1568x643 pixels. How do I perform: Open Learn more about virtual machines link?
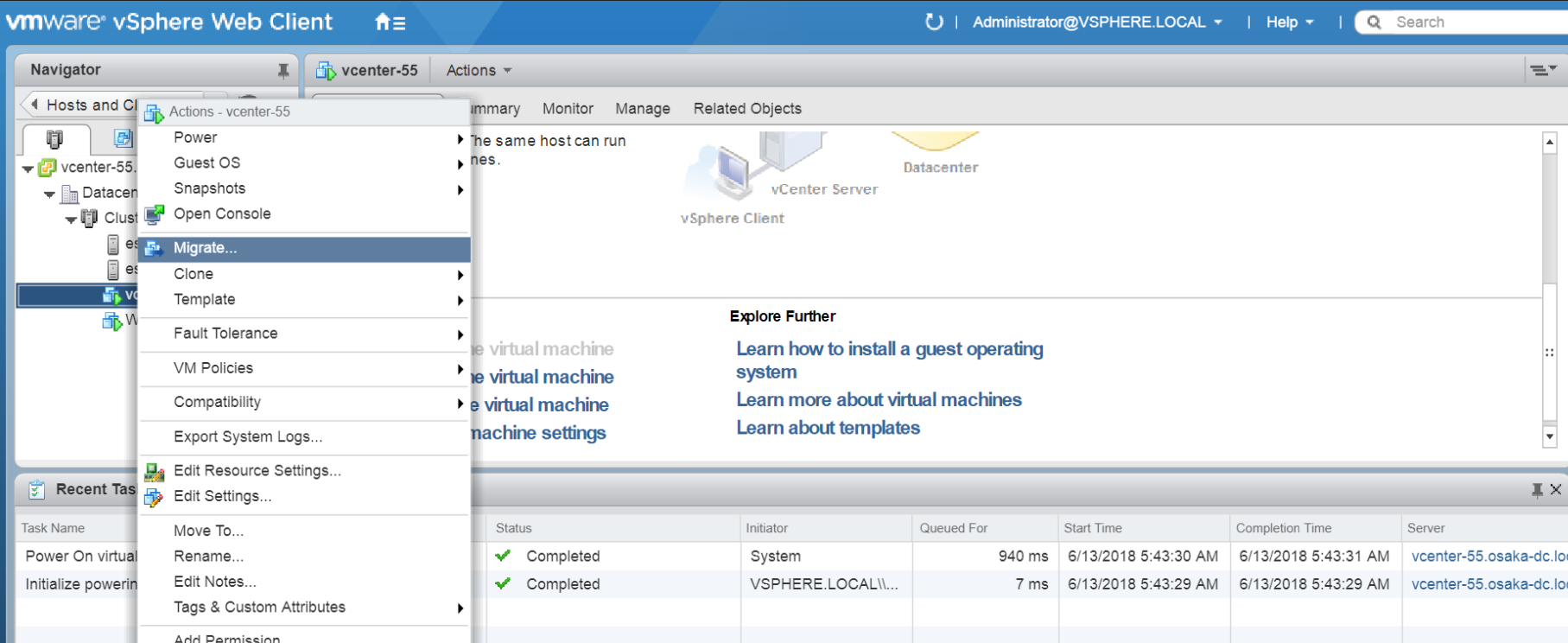(x=879, y=400)
